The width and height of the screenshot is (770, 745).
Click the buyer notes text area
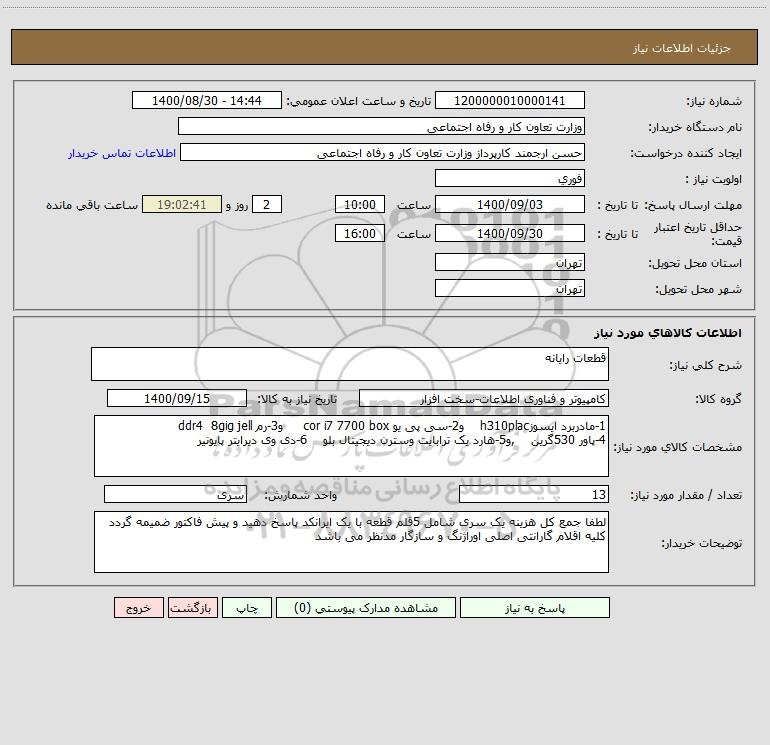point(351,542)
